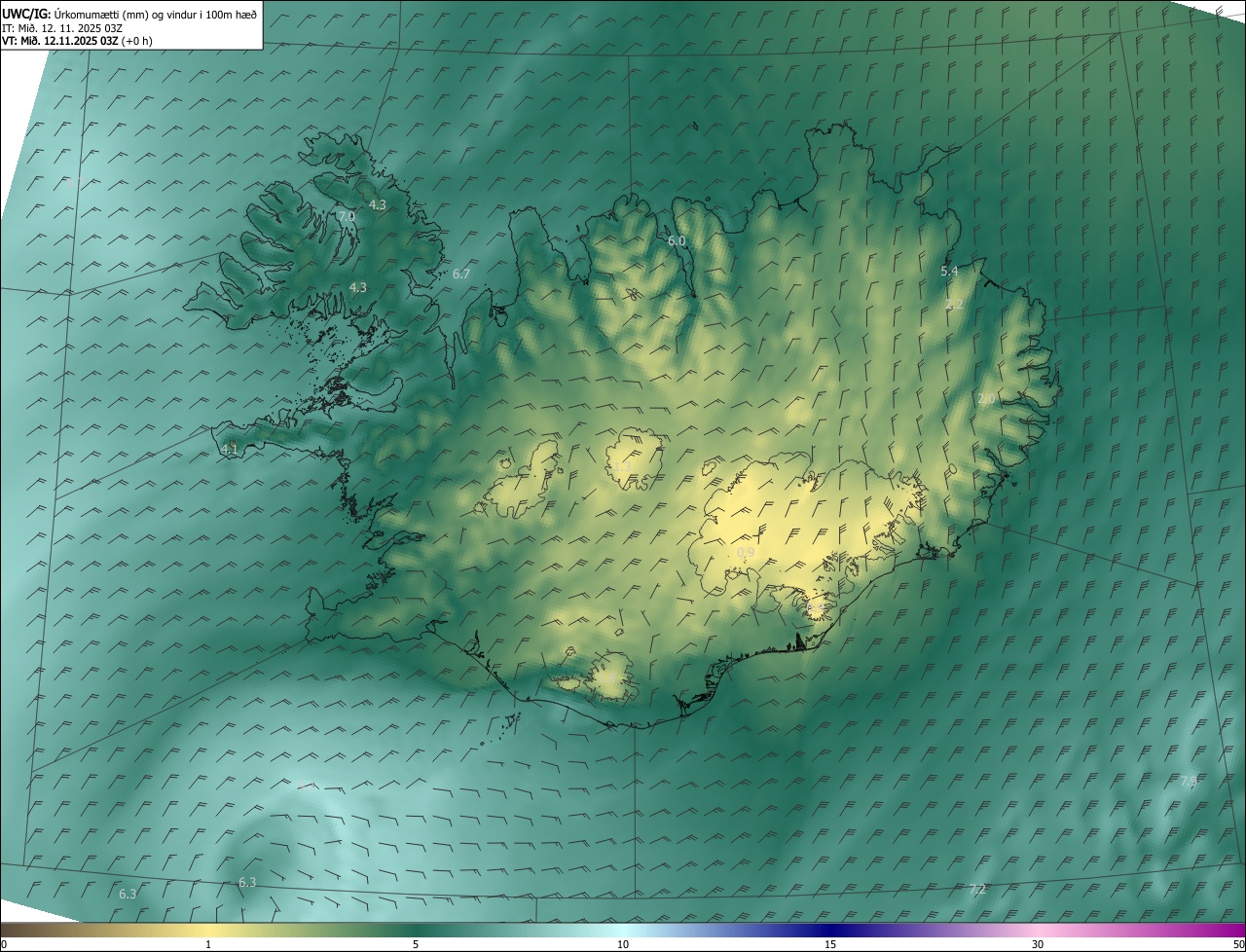
Task: Select the 5 tick on the color scale
Action: [x=416, y=945]
